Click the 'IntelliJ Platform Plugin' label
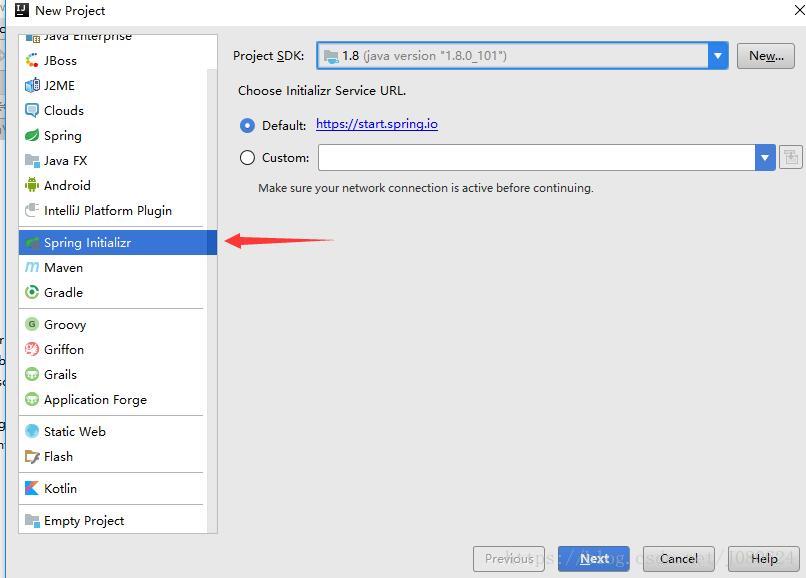This screenshot has height=578, width=806. [108, 210]
